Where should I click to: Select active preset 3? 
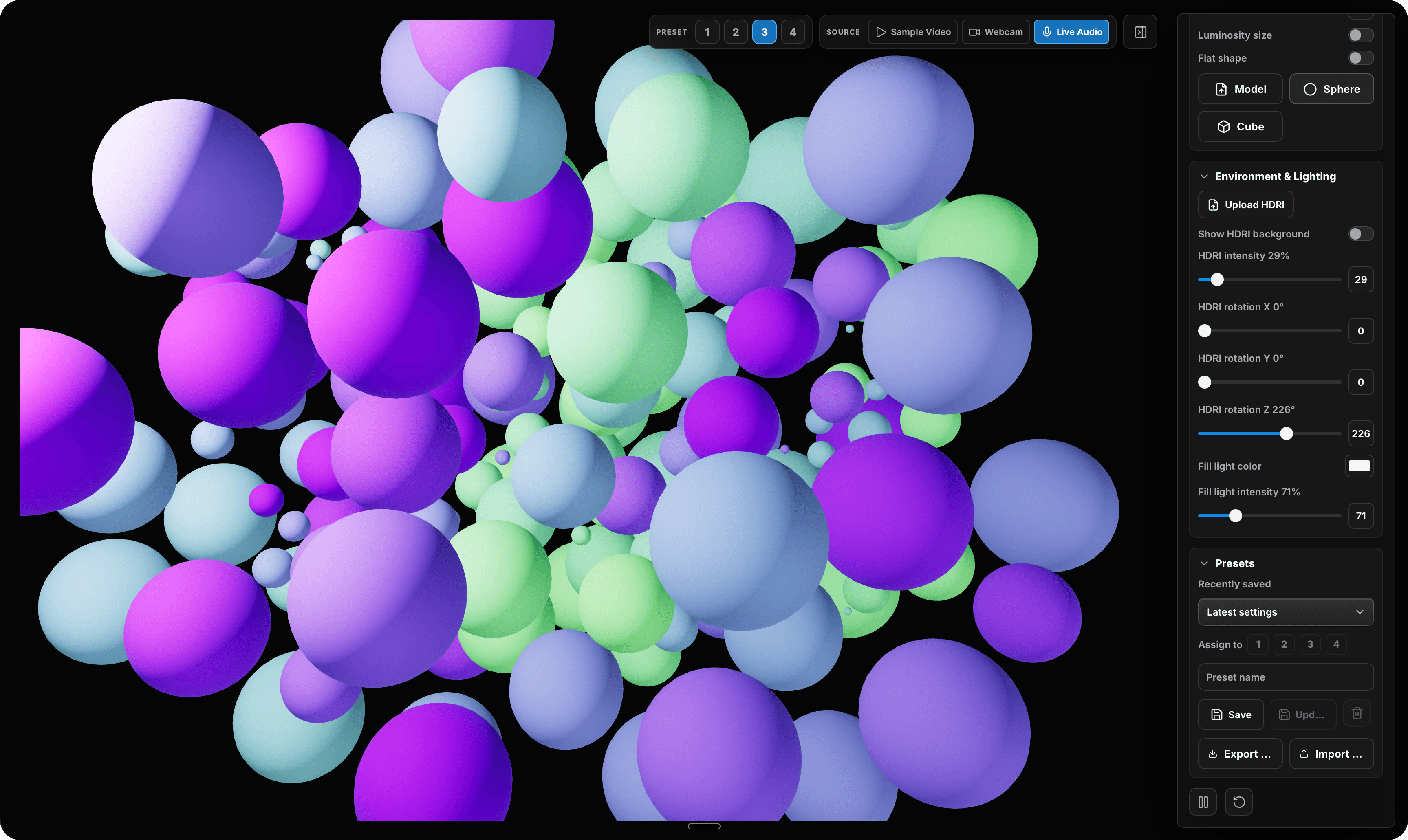point(764,32)
